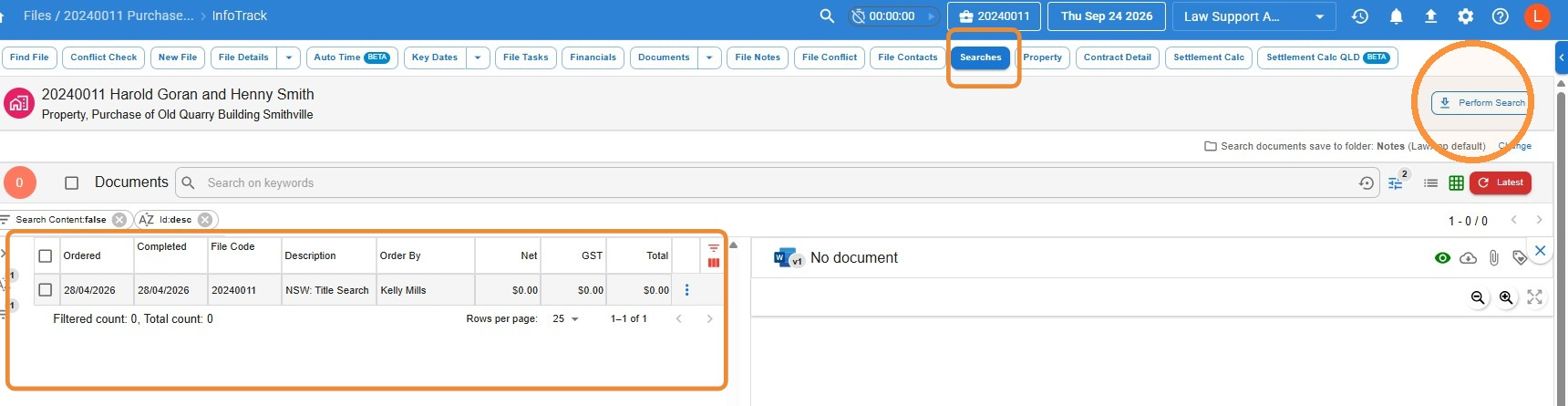
Task: Select the New File tab
Action: pyautogui.click(x=178, y=57)
